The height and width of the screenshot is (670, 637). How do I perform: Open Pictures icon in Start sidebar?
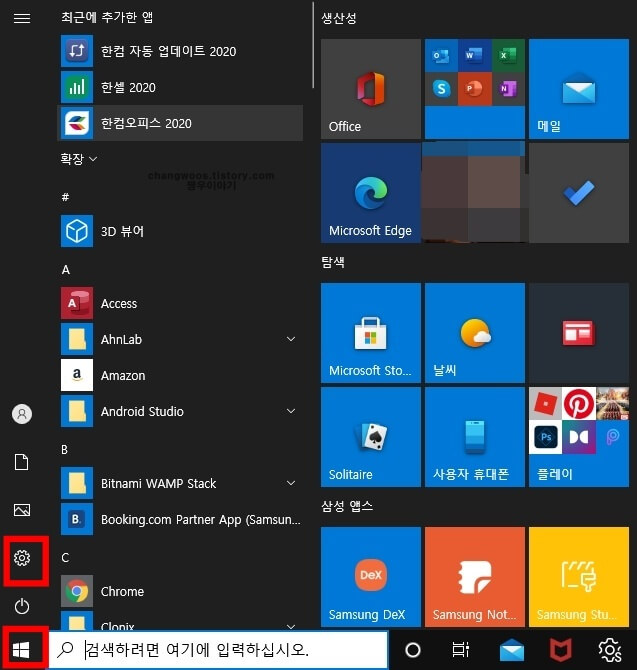click(22, 510)
